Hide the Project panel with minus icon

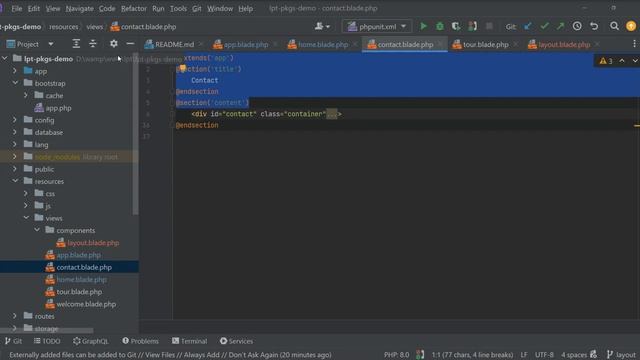point(130,44)
